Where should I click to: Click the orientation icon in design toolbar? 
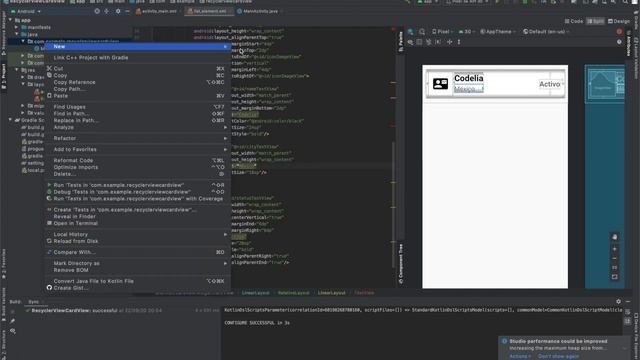[422, 31]
